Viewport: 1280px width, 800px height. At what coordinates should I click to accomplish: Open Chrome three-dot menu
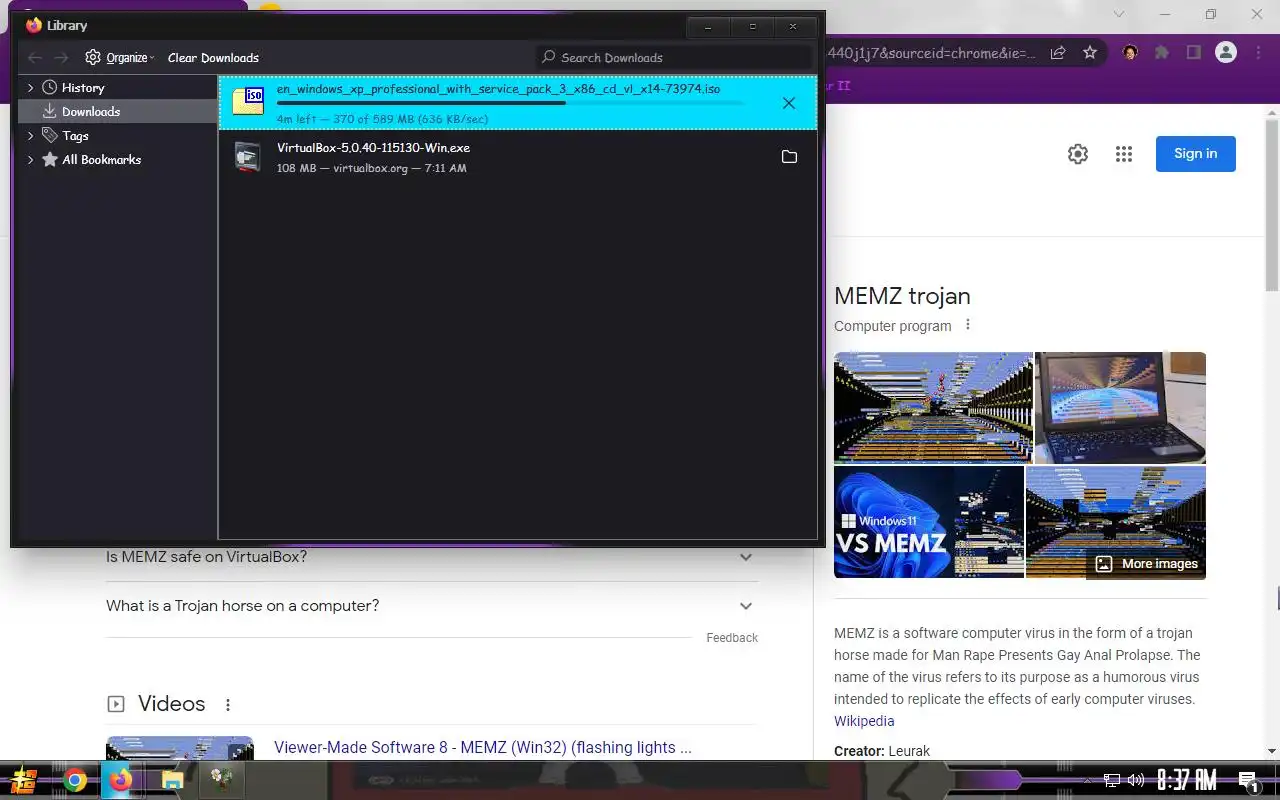click(1257, 52)
